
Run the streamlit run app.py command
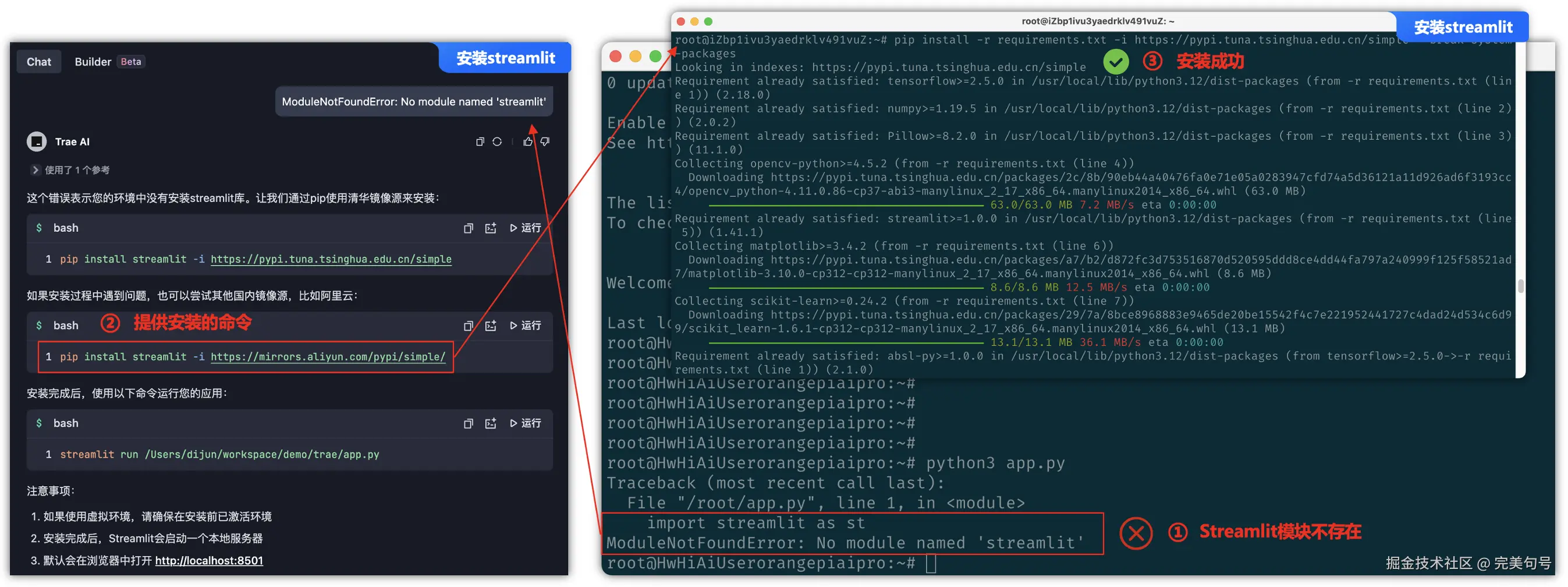[526, 423]
